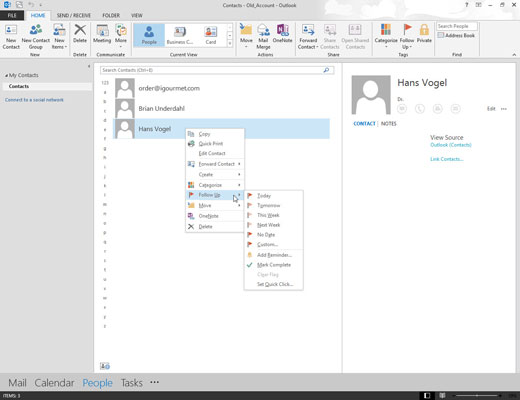Image resolution: width=520 pixels, height=400 pixels.
Task: Choose Custom... flag option
Action: pos(274,244)
